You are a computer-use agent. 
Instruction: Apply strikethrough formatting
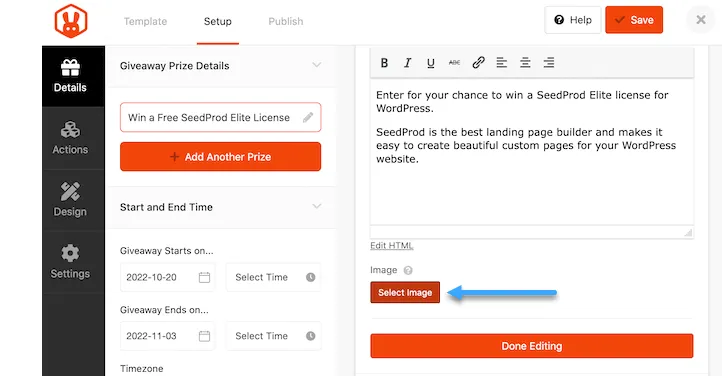coord(454,63)
